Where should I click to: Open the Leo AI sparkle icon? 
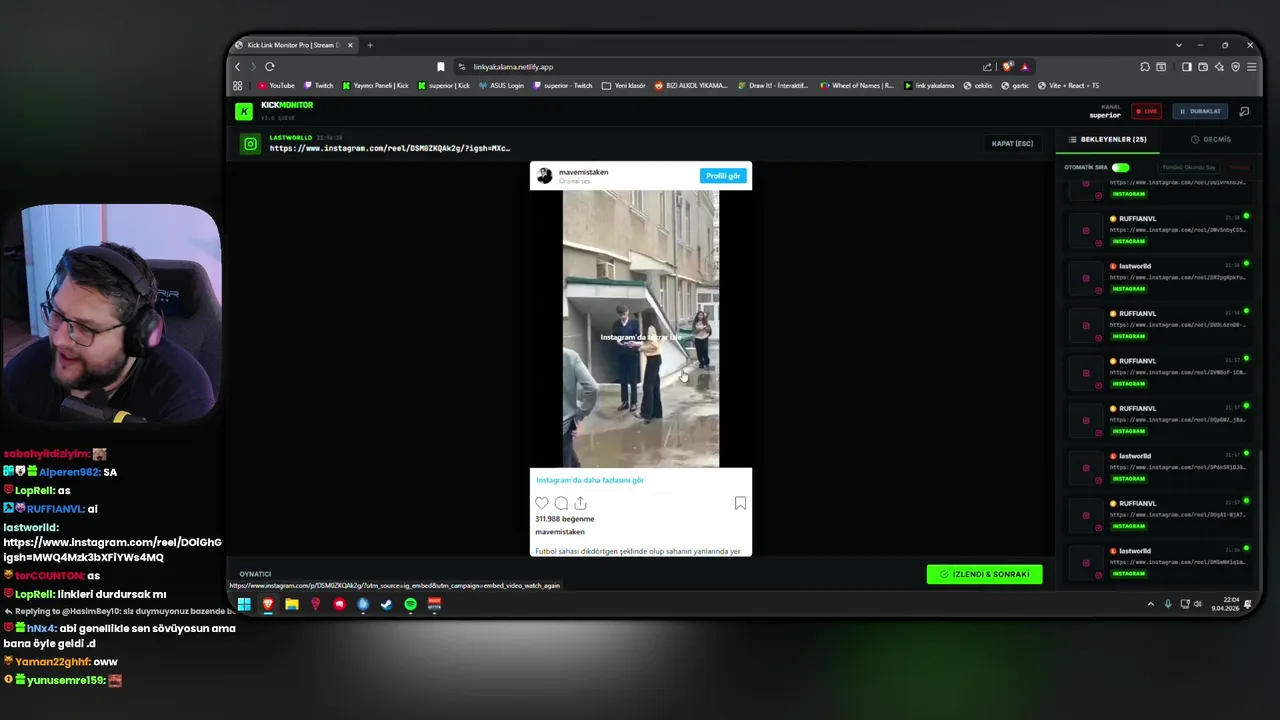pos(1219,67)
